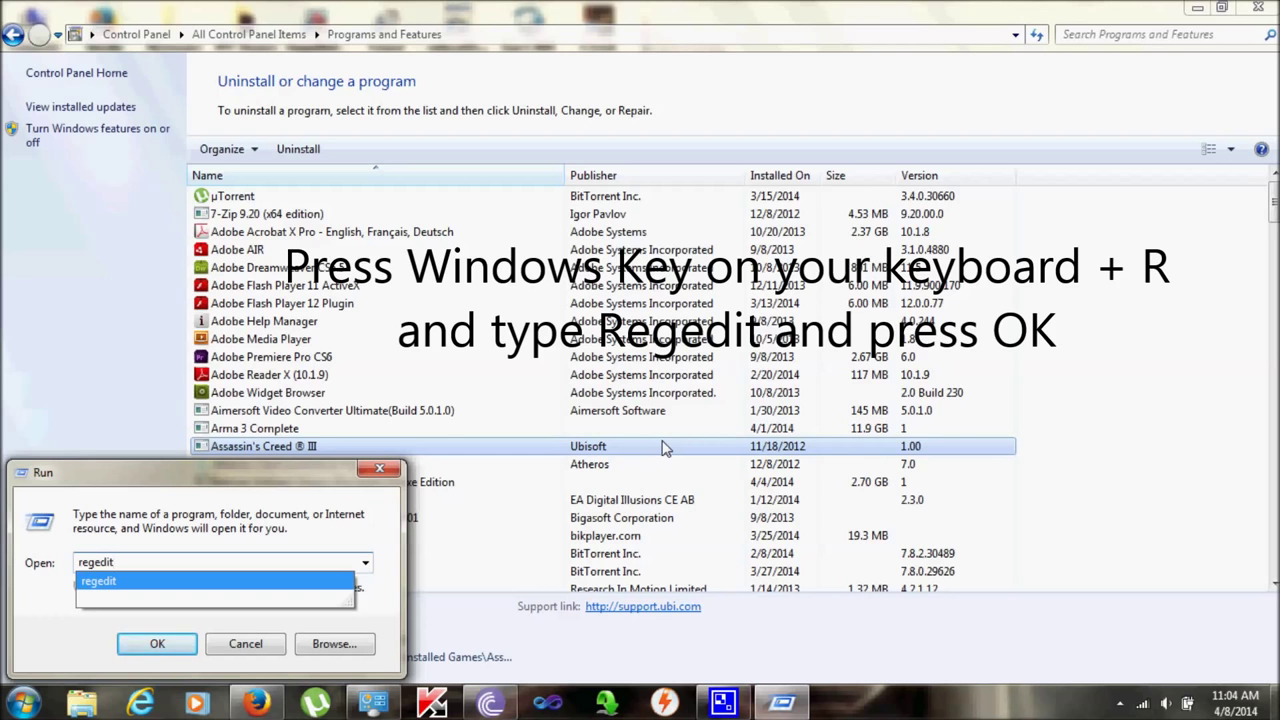Close the Run dialog
The image size is (1280, 720).
click(x=379, y=468)
